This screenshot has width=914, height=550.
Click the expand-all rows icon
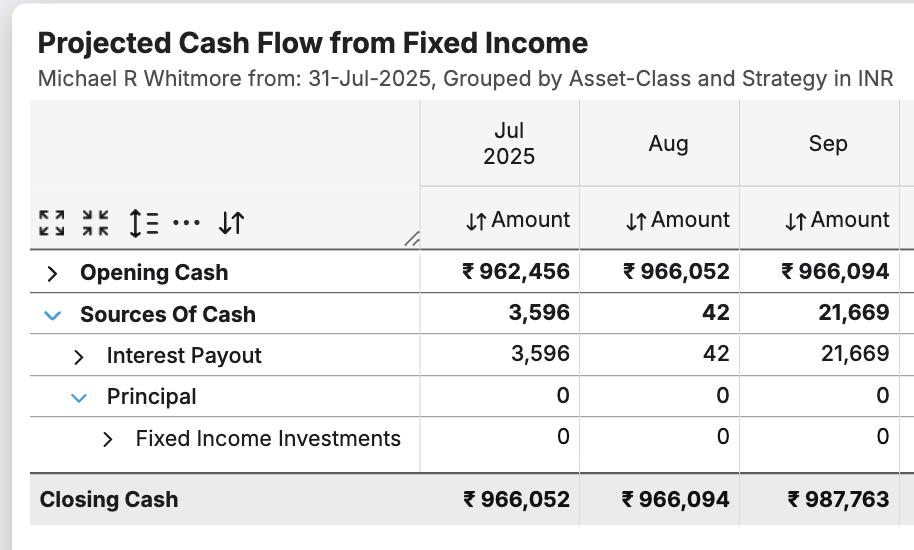51,223
